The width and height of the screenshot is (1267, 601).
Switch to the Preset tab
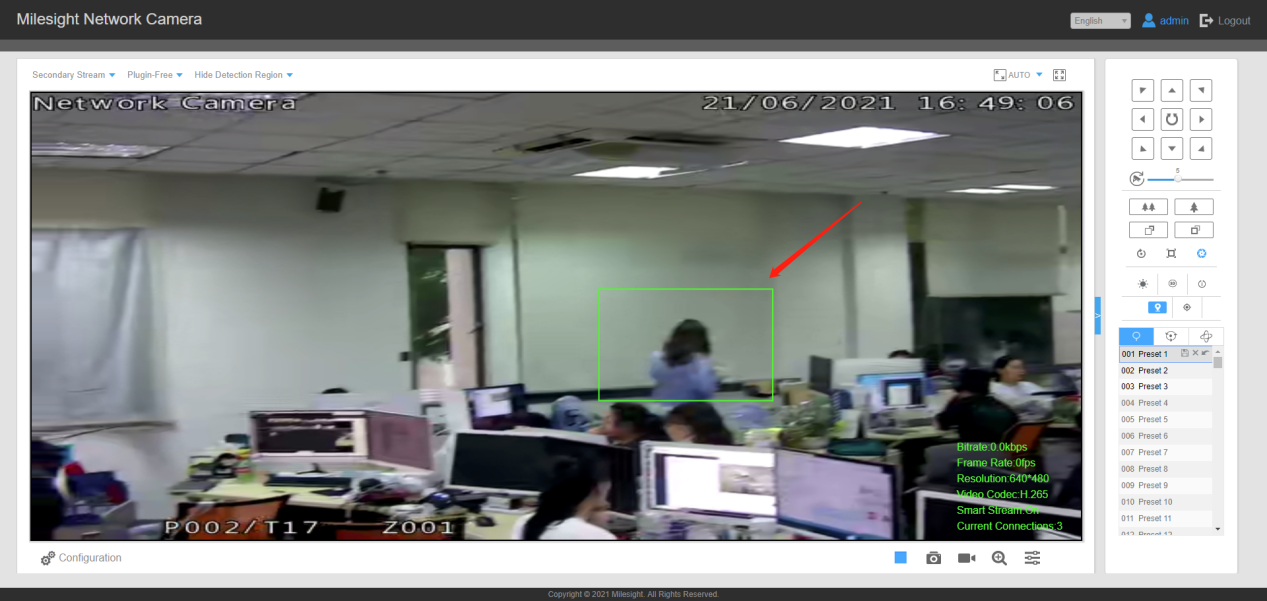pos(1136,336)
